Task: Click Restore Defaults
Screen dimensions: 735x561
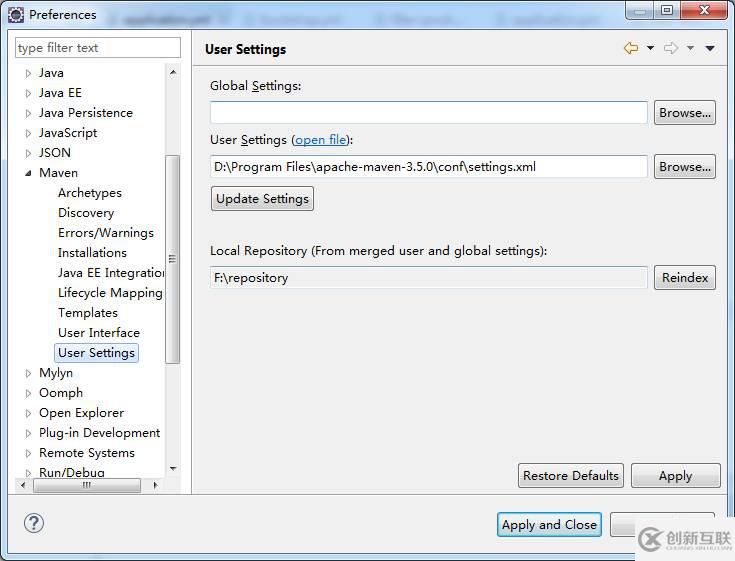Action: click(571, 476)
